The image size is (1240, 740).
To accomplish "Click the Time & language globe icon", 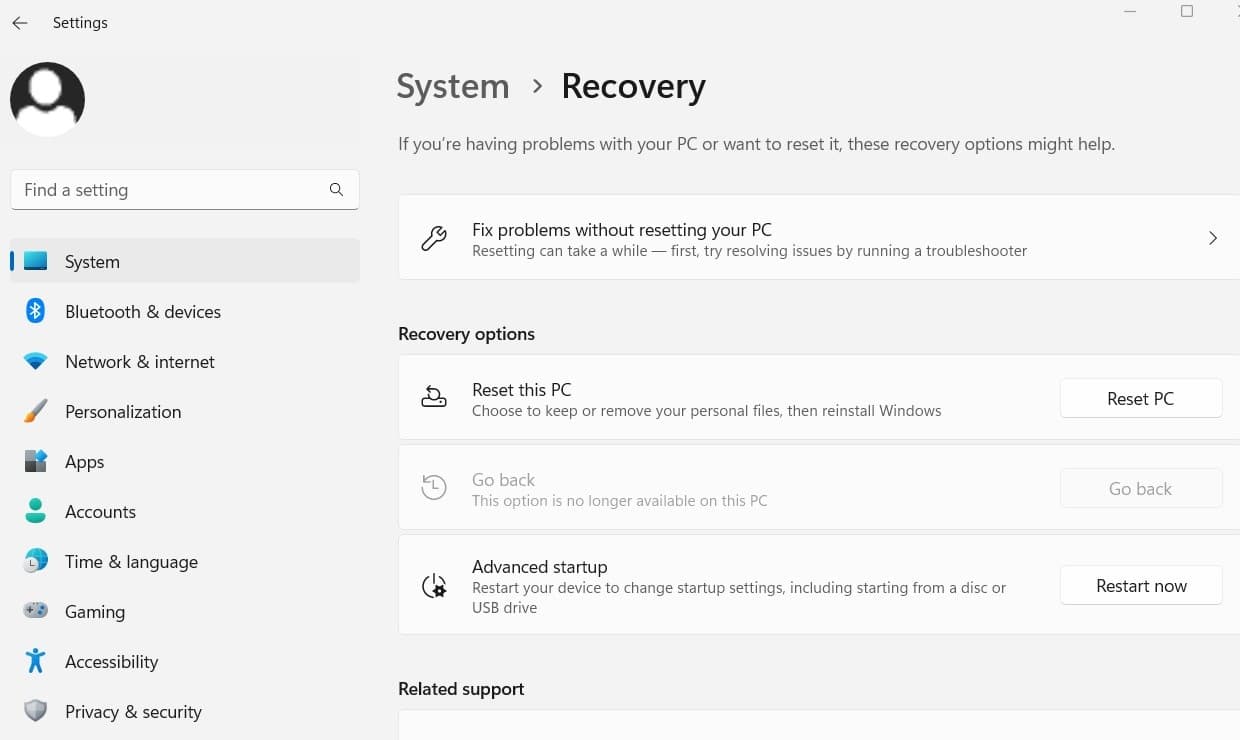I will [36, 561].
